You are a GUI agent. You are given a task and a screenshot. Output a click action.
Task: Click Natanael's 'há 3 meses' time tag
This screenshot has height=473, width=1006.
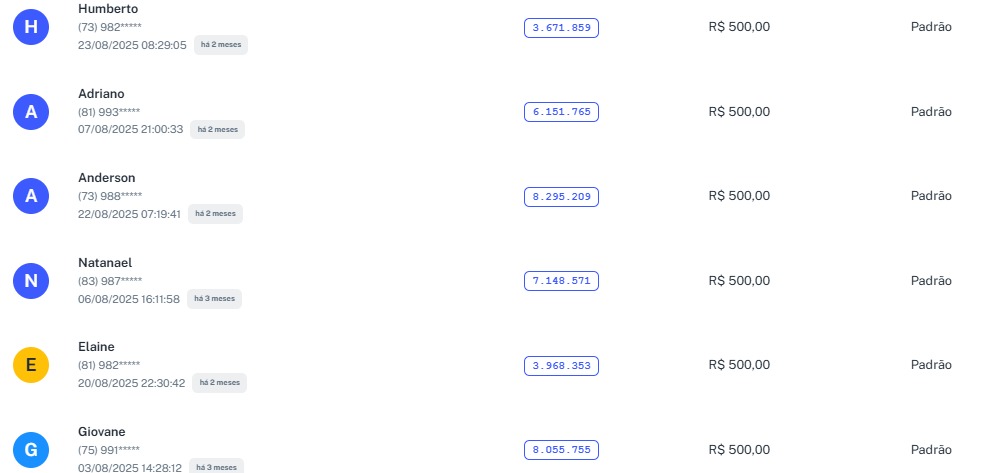216,298
